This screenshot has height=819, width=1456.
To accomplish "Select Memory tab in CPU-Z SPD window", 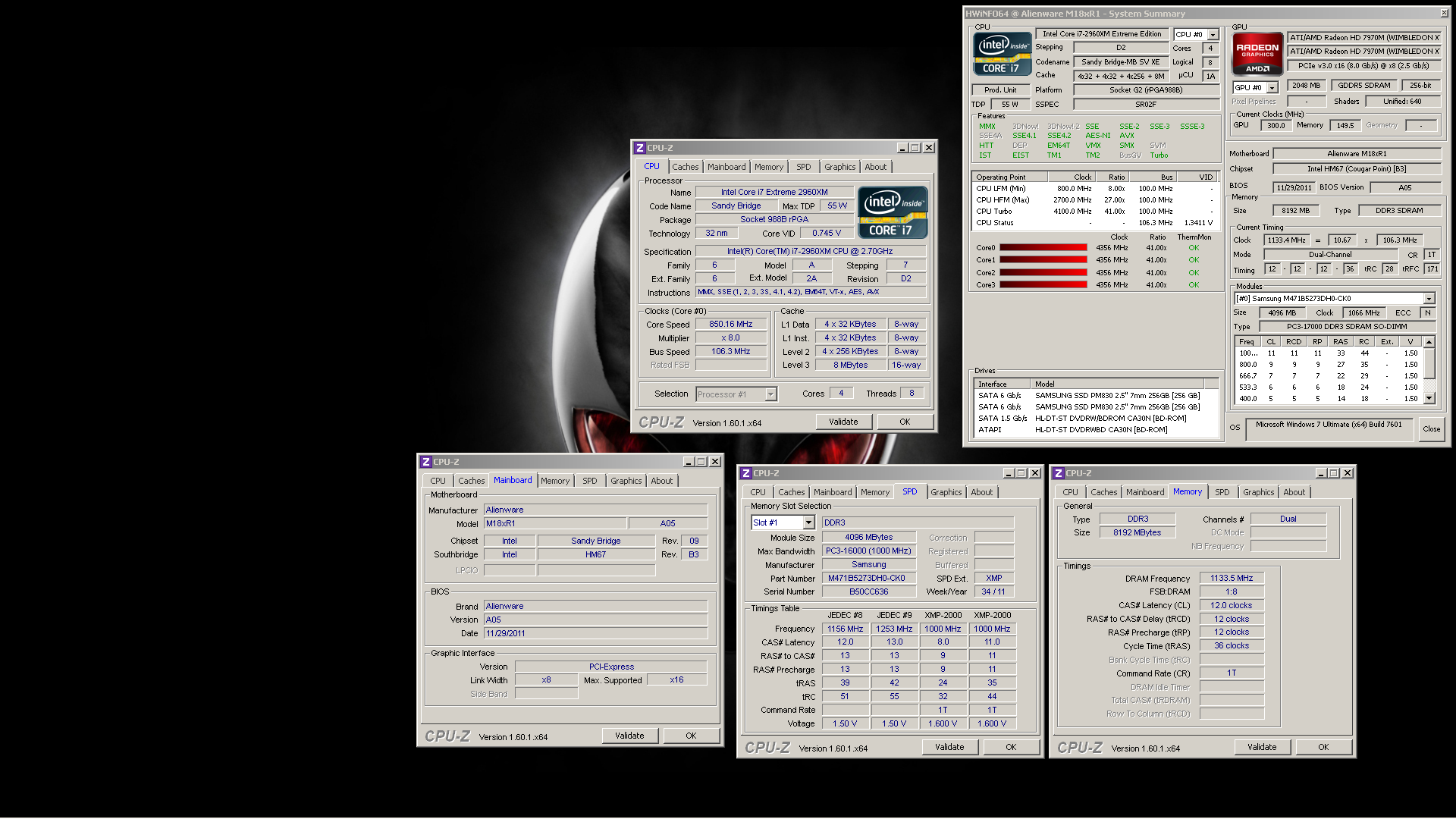I will point(875,492).
